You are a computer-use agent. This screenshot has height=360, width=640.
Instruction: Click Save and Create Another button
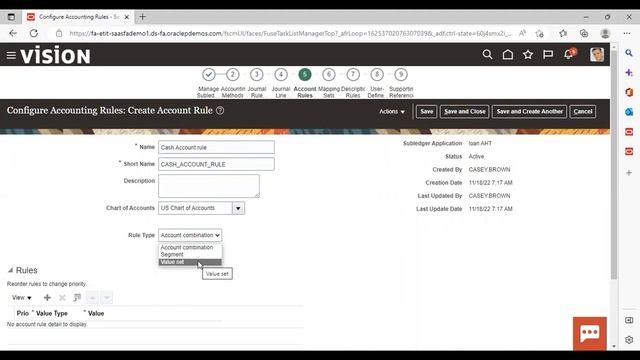tap(529, 111)
